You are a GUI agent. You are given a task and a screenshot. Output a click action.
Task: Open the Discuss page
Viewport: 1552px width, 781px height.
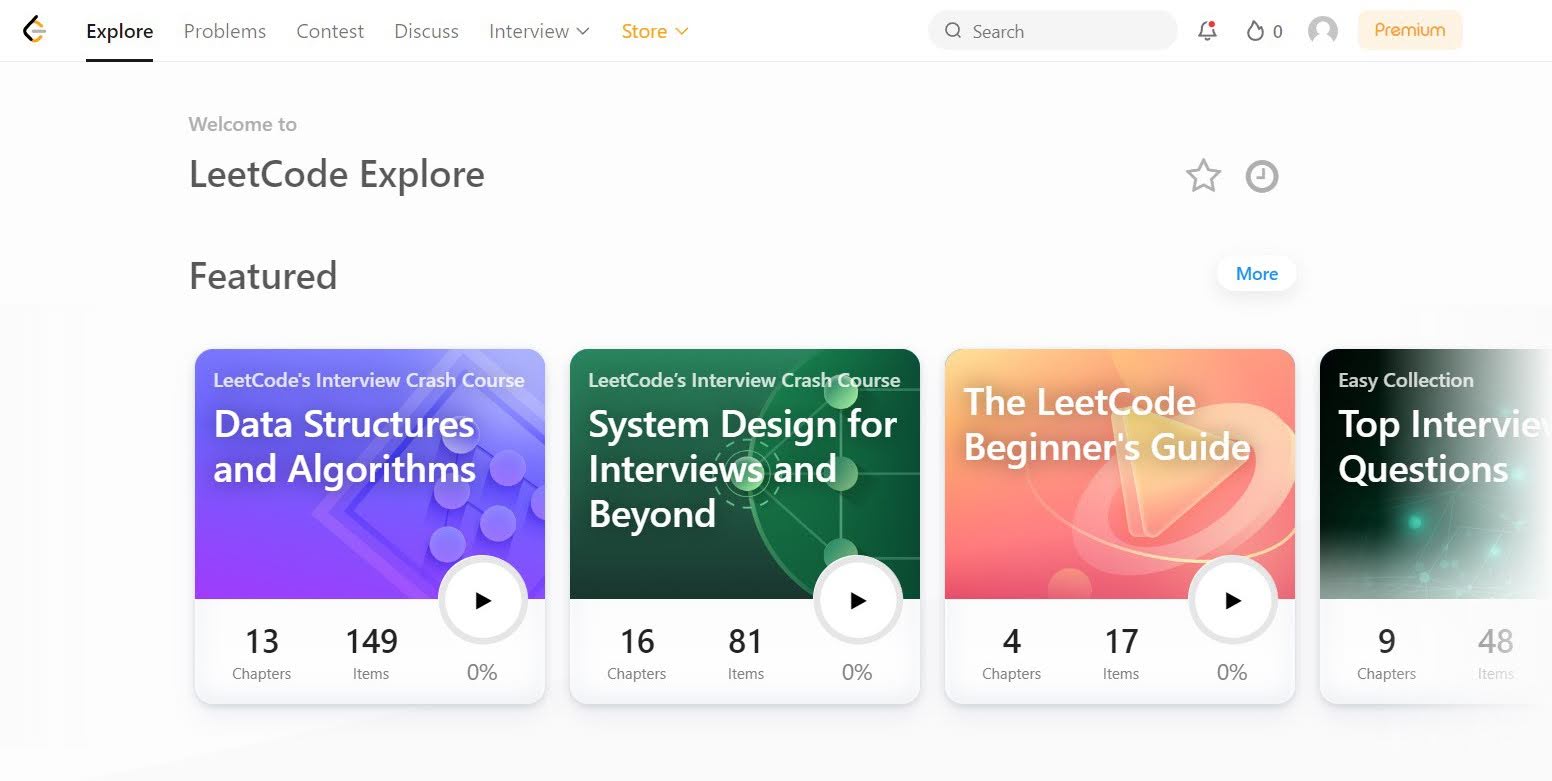(x=427, y=31)
